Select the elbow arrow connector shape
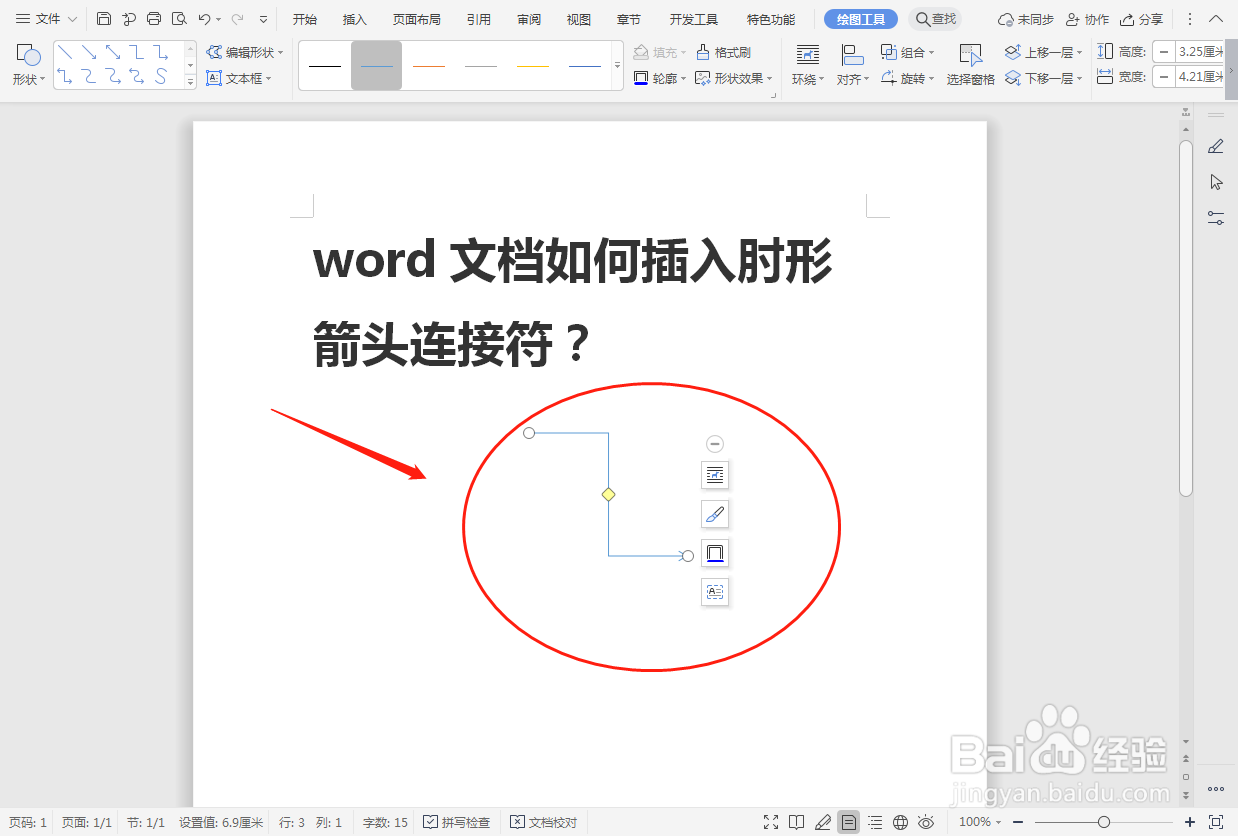Screen dimensions: 1238x836 point(161,52)
